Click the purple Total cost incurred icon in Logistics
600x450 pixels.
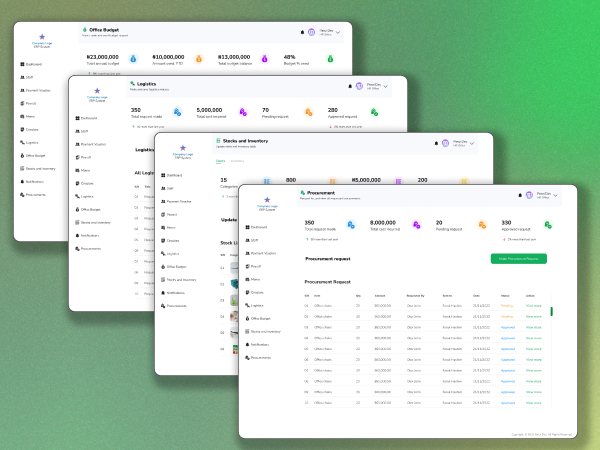coord(243,112)
